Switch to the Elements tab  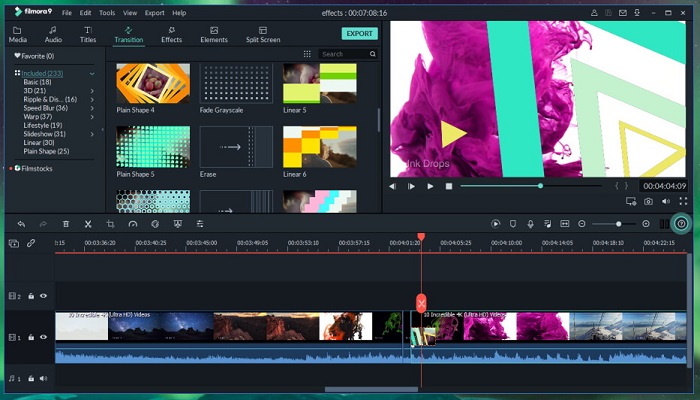tap(214, 34)
